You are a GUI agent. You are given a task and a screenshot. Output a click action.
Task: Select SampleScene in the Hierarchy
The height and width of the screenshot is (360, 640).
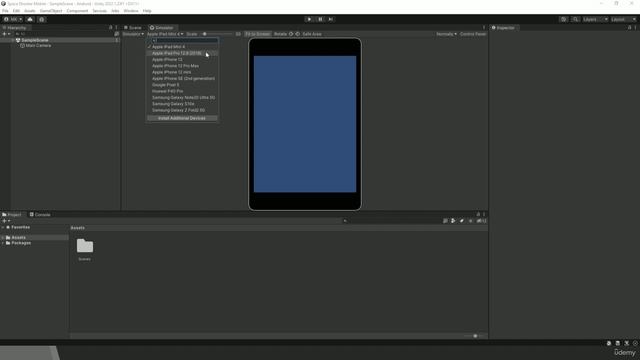[35, 40]
